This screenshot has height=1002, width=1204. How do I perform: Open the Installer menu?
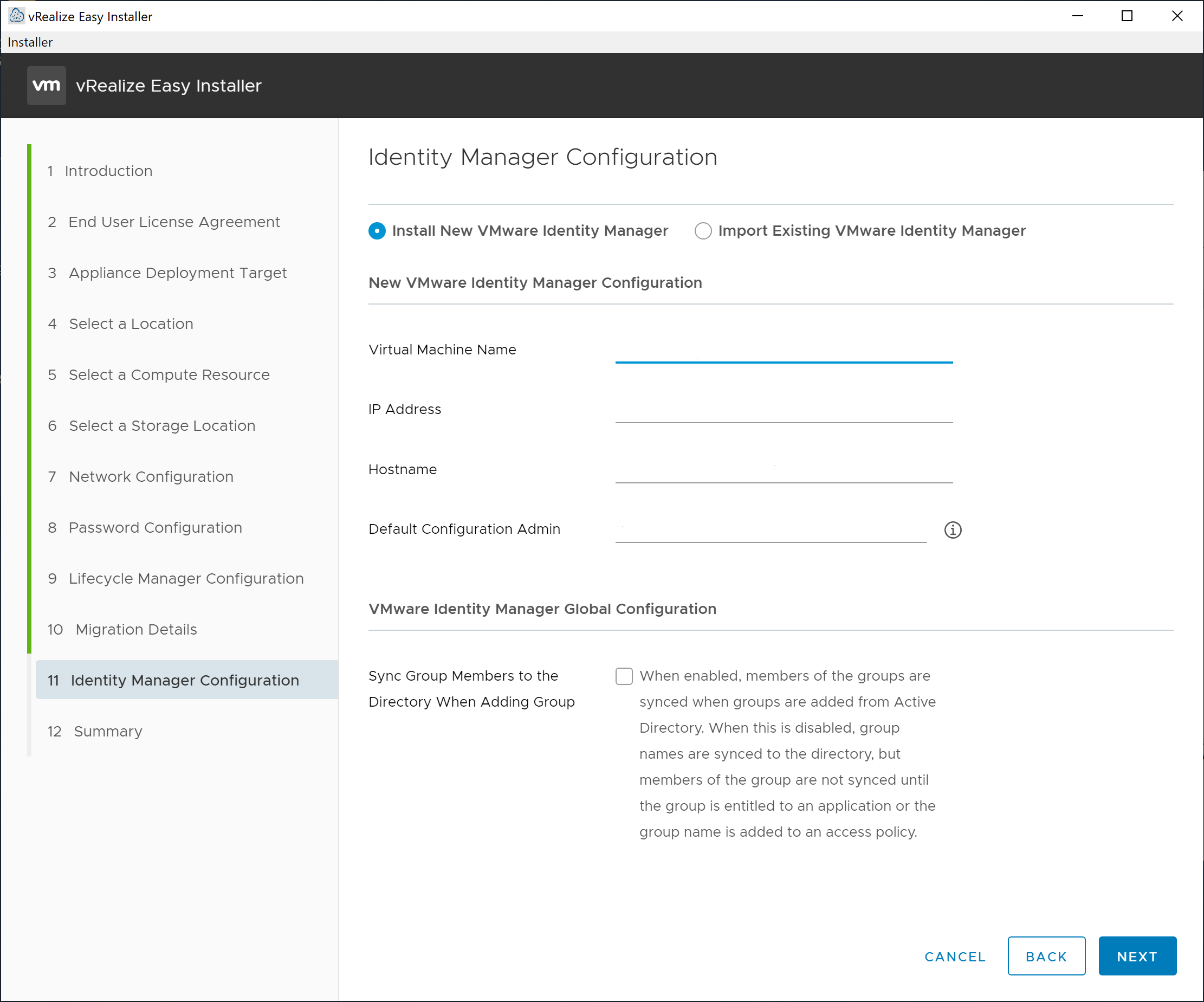[x=30, y=42]
